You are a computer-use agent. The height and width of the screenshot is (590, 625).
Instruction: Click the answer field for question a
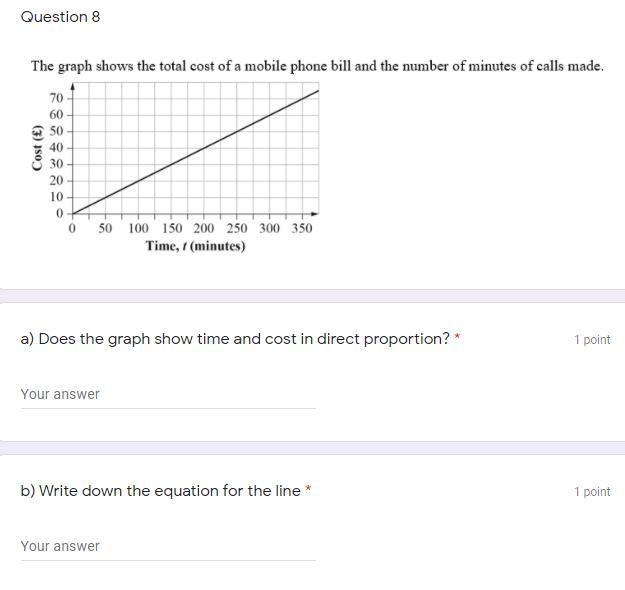pos(168,394)
